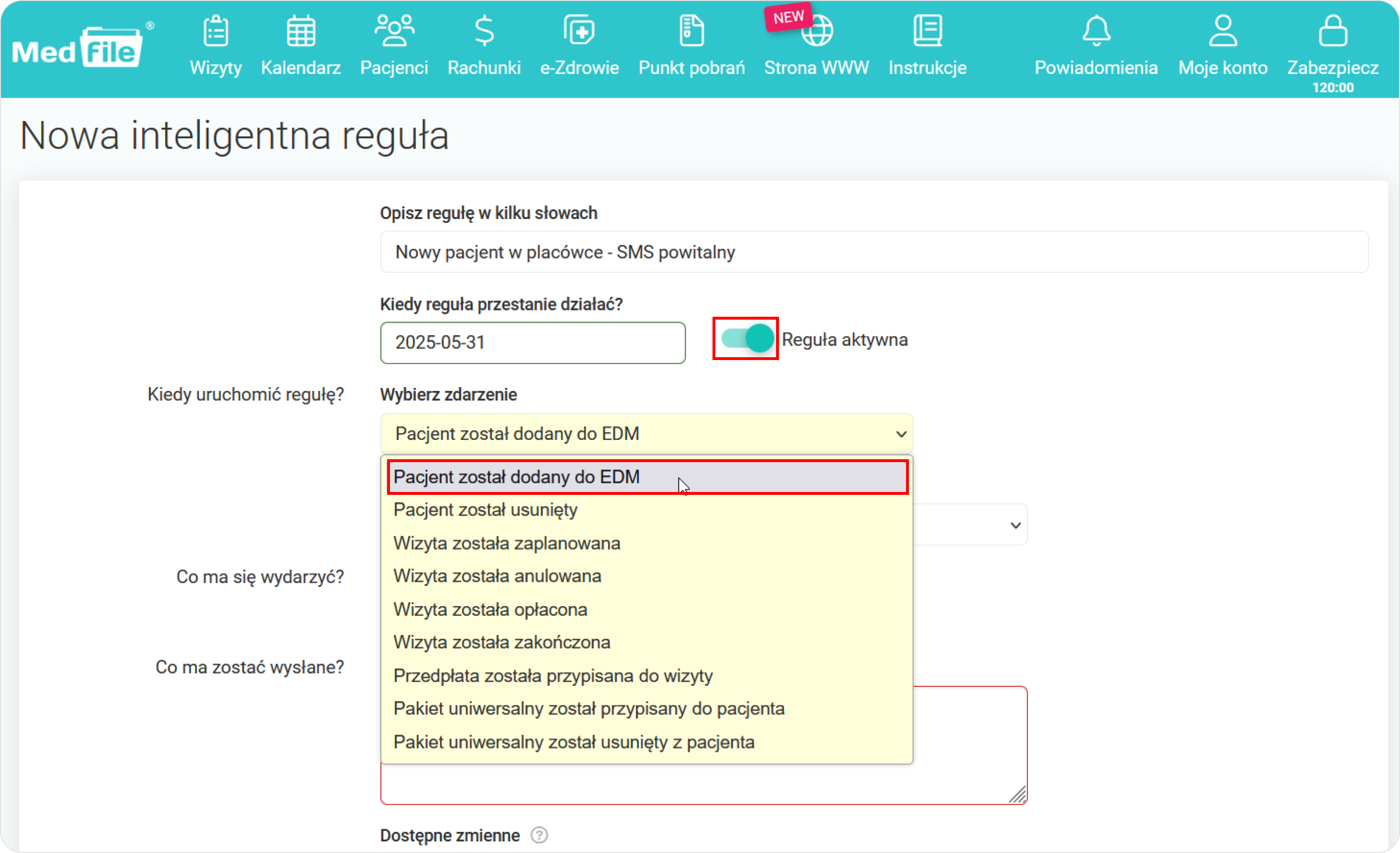Click the Co ma zostać wysłane? label

[249, 667]
